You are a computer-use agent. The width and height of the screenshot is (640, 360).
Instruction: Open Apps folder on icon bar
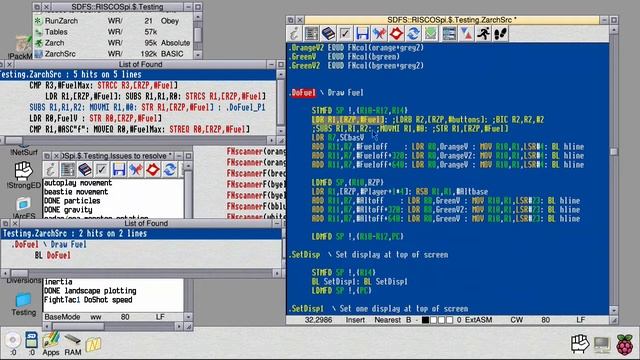tap(51, 344)
